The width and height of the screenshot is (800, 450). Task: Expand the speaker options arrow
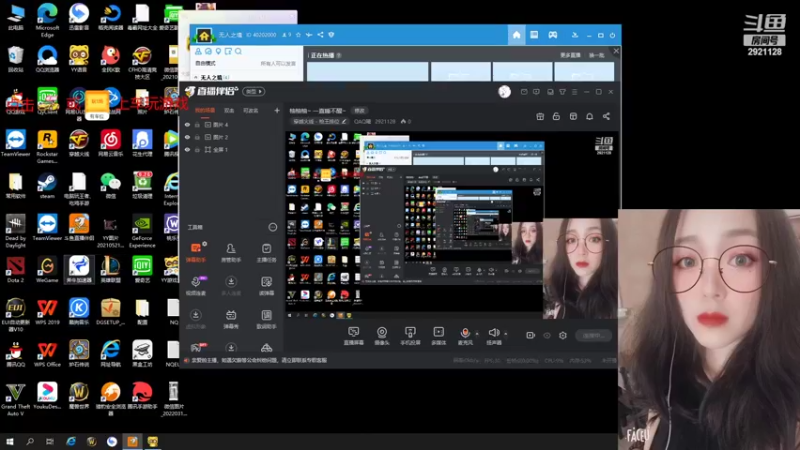[506, 334]
